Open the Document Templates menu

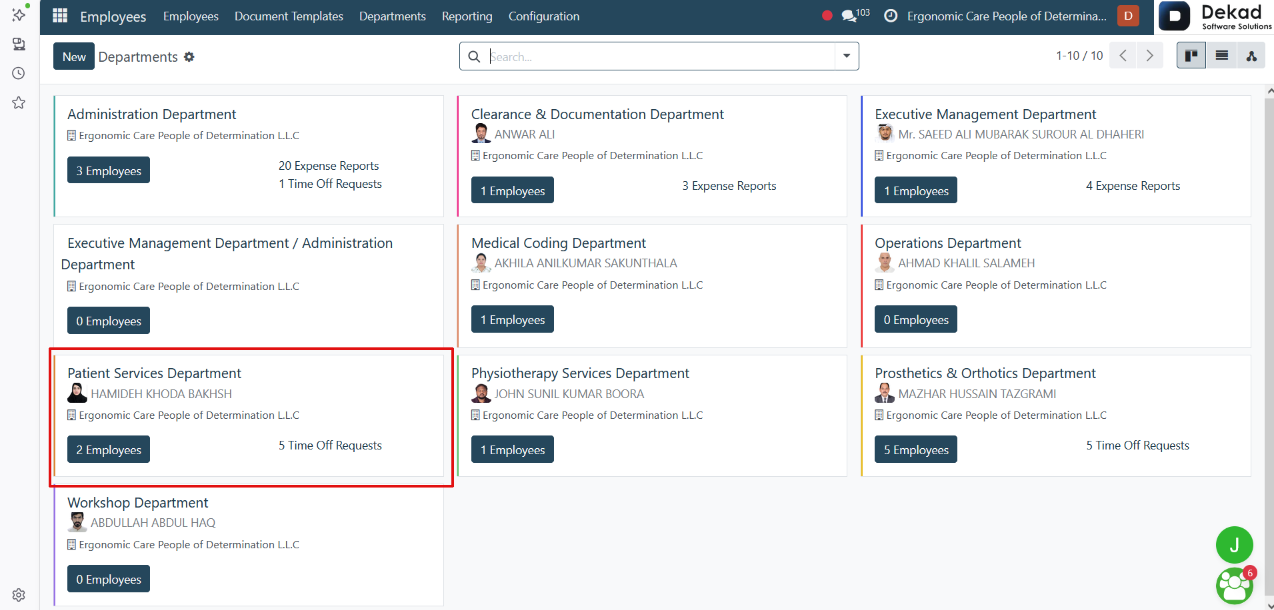(x=289, y=16)
